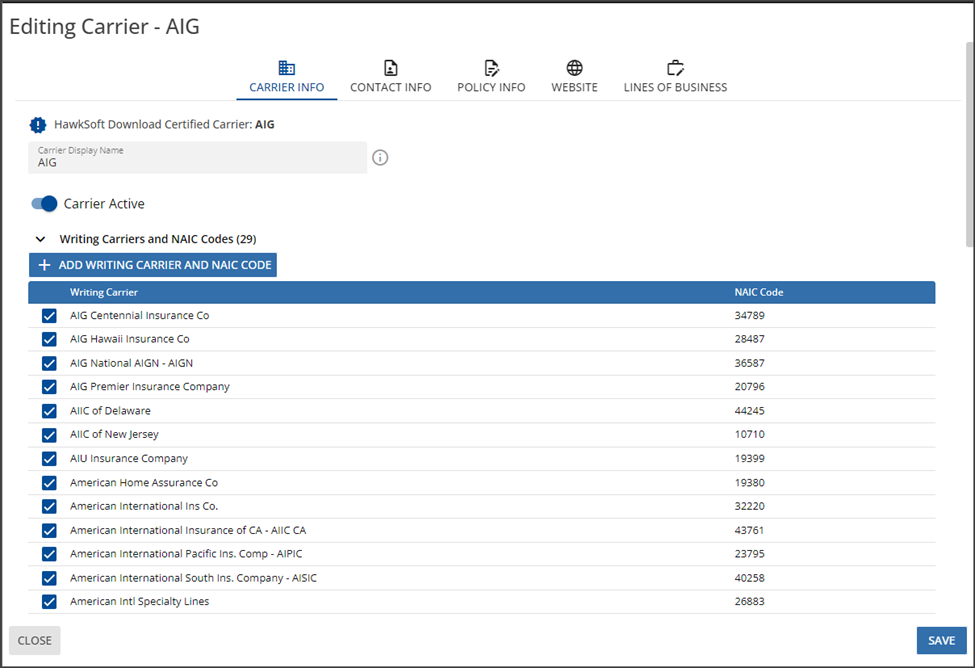Uncheck AIG National AIGN checkbox
Image resolution: width=975 pixels, height=668 pixels.
coord(49,363)
